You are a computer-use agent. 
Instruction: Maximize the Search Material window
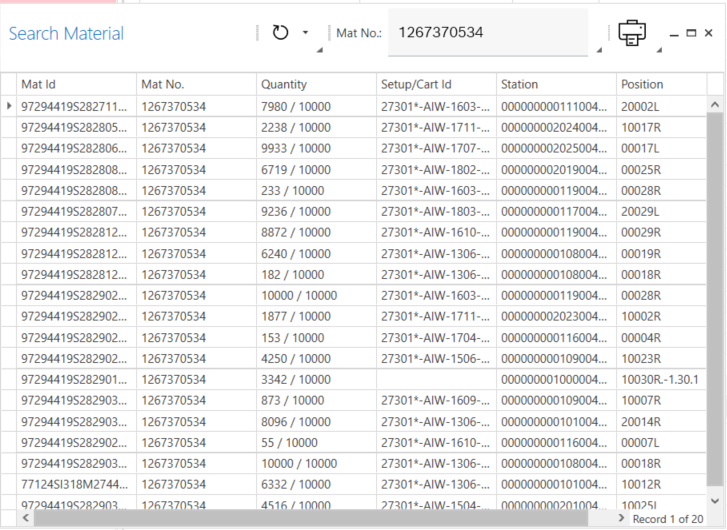(692, 33)
